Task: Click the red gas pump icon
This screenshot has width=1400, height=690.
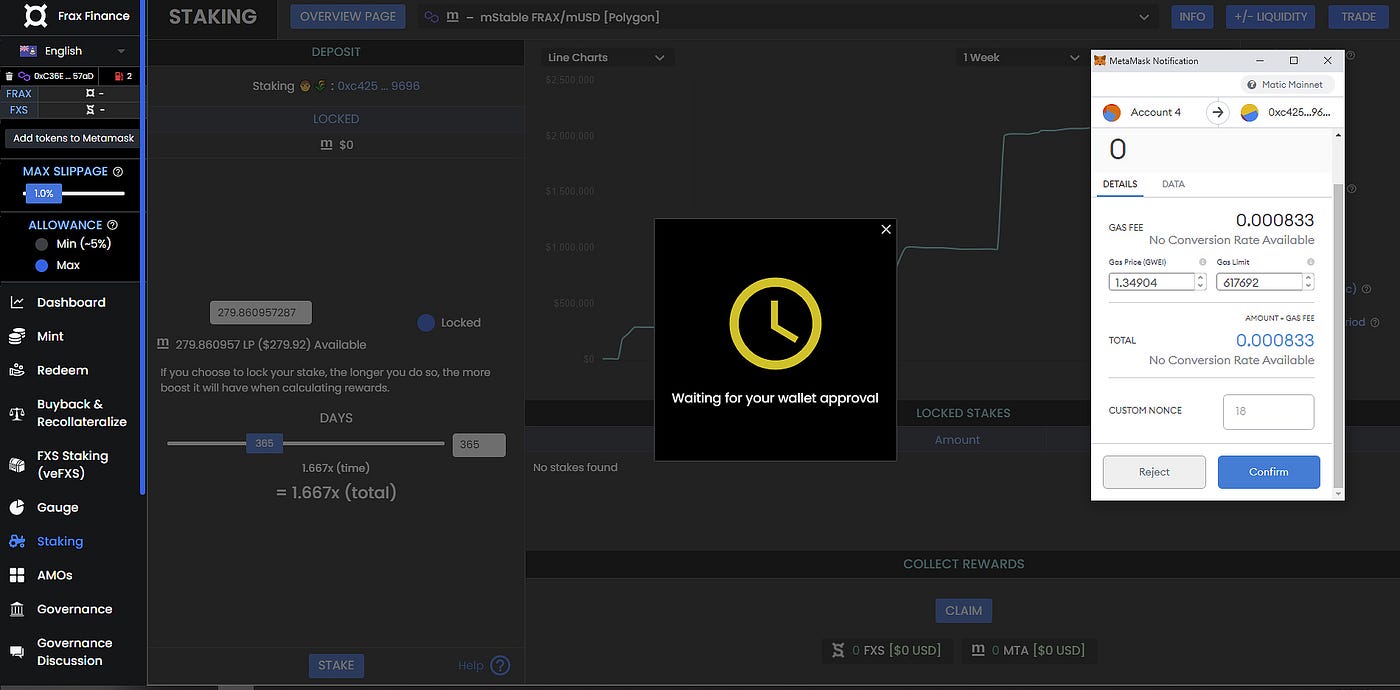Action: 117,76
